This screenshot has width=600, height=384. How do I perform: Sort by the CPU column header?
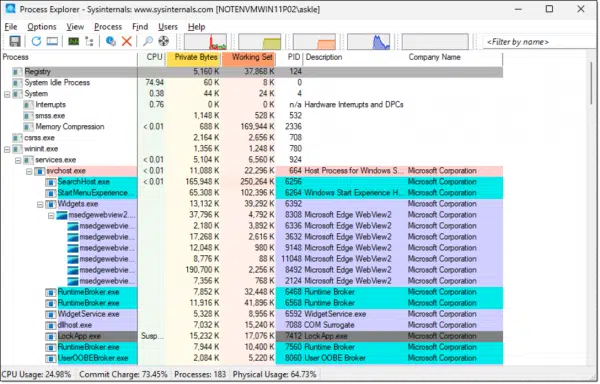[152, 57]
